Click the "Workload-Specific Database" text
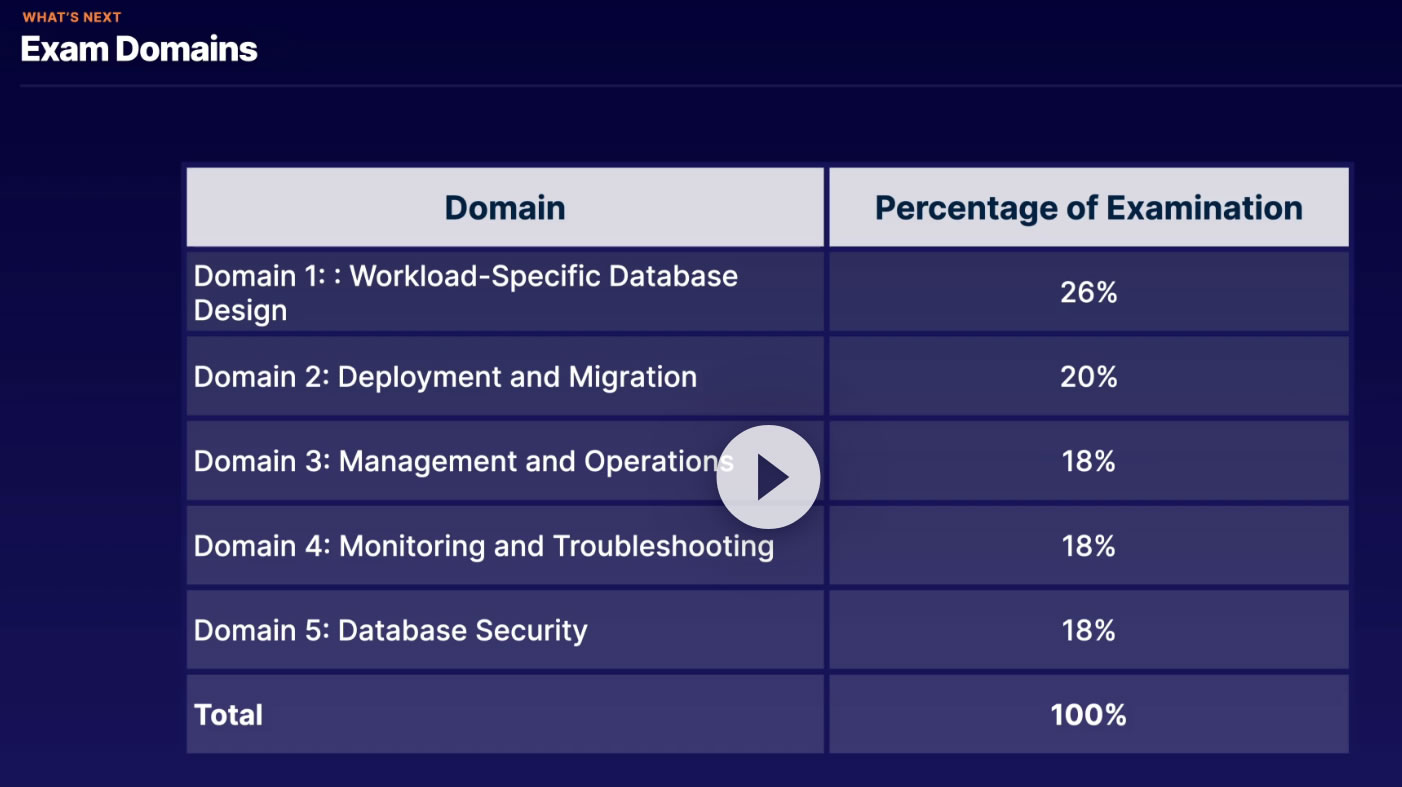This screenshot has width=1402, height=787. [543, 276]
